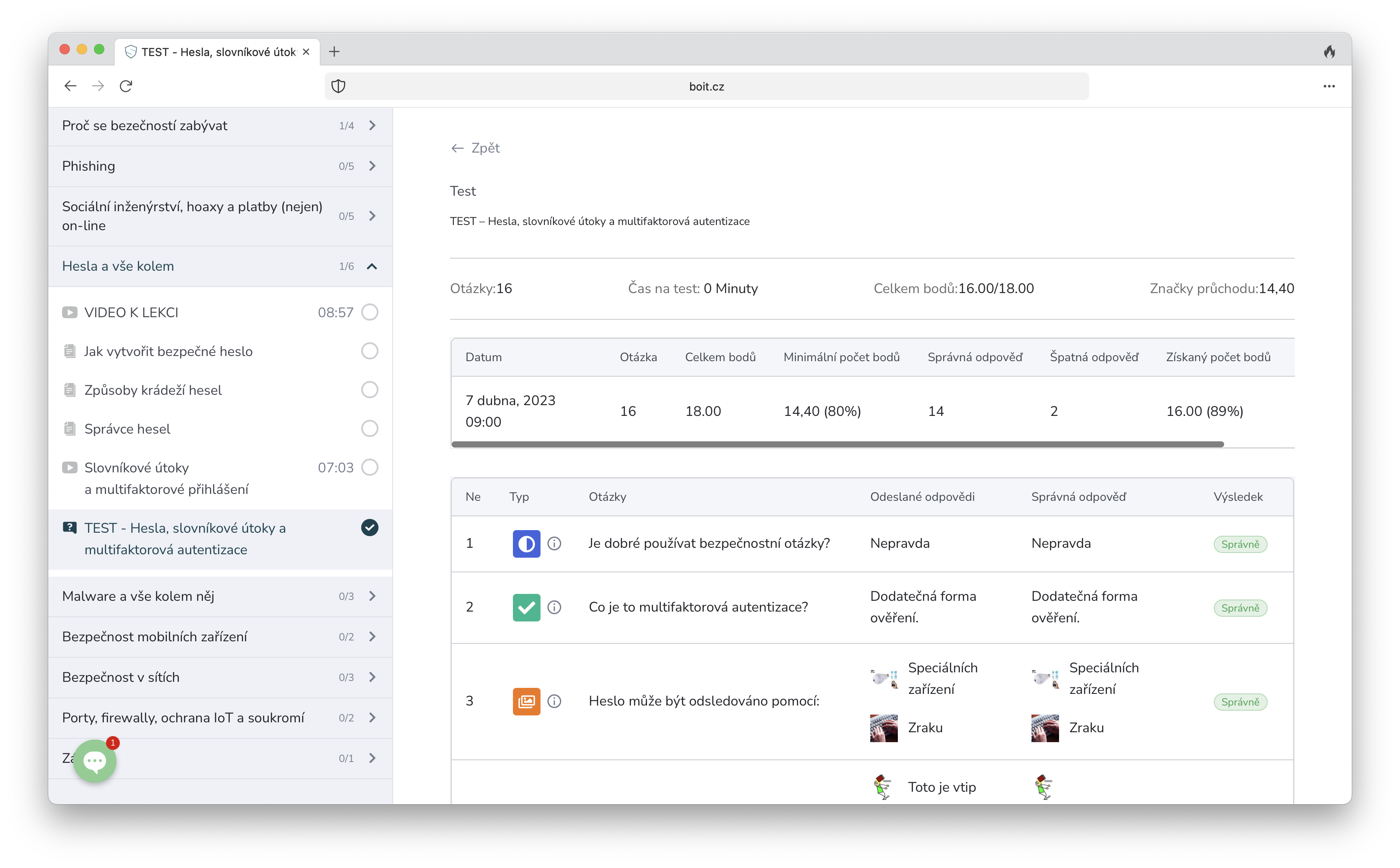
Task: Click the boit.cz address bar
Action: pos(706,86)
